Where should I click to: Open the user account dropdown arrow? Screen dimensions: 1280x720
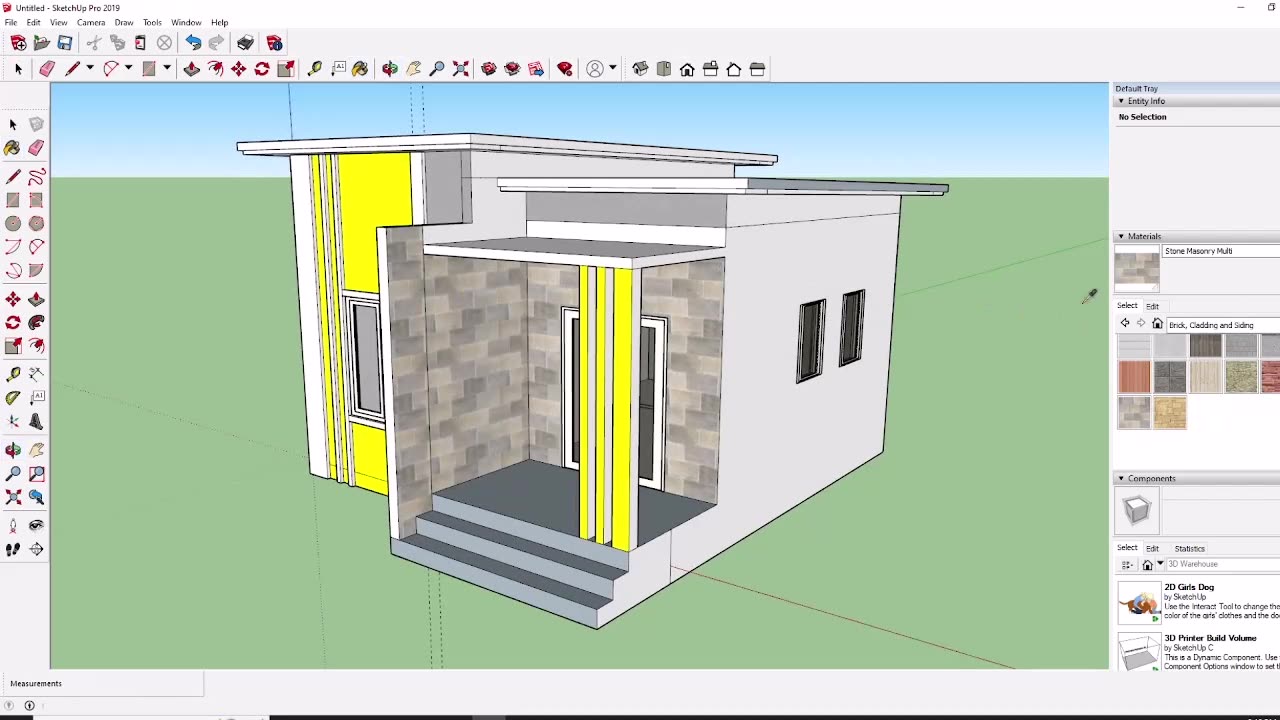pos(612,69)
